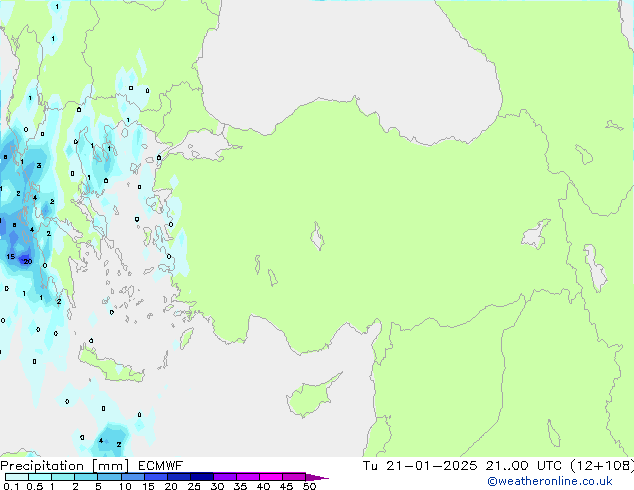This screenshot has width=634, height=490.
Task: Click the 15 mm precipitation value marker
Action: 10,257
